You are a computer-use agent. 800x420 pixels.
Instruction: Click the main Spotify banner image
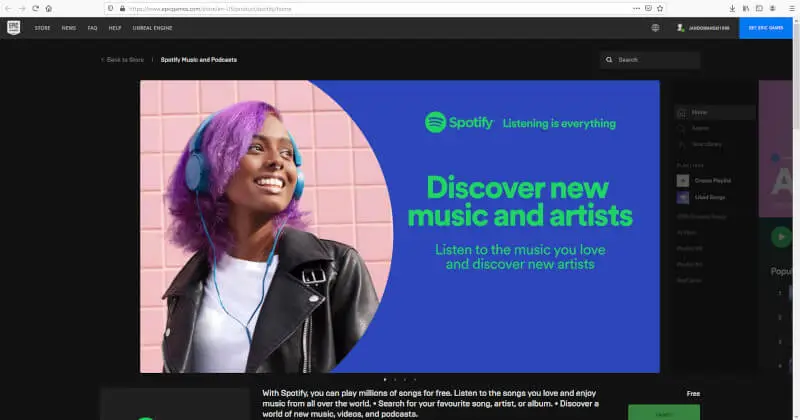(399, 226)
